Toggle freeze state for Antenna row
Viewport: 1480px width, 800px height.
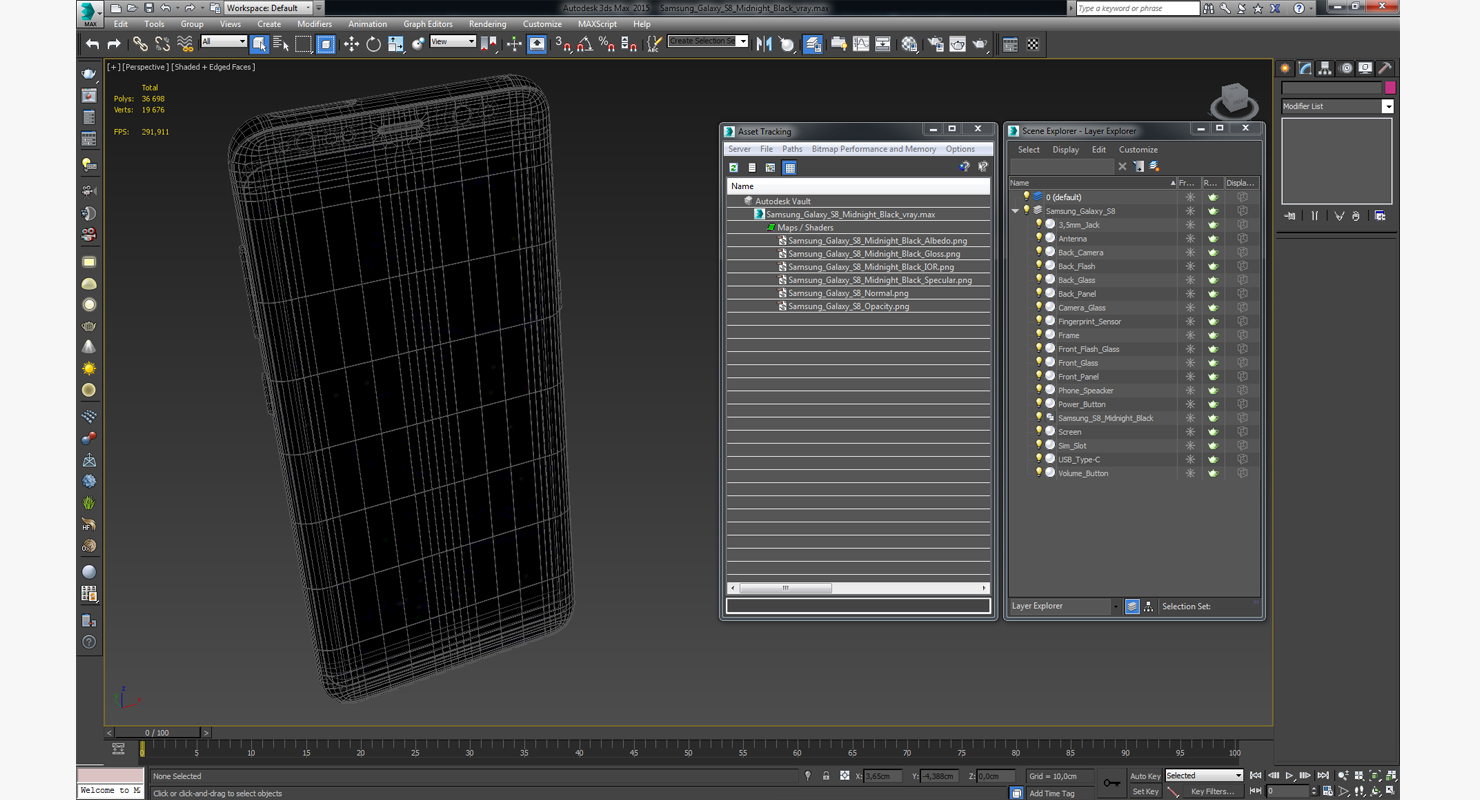[x=1190, y=239]
